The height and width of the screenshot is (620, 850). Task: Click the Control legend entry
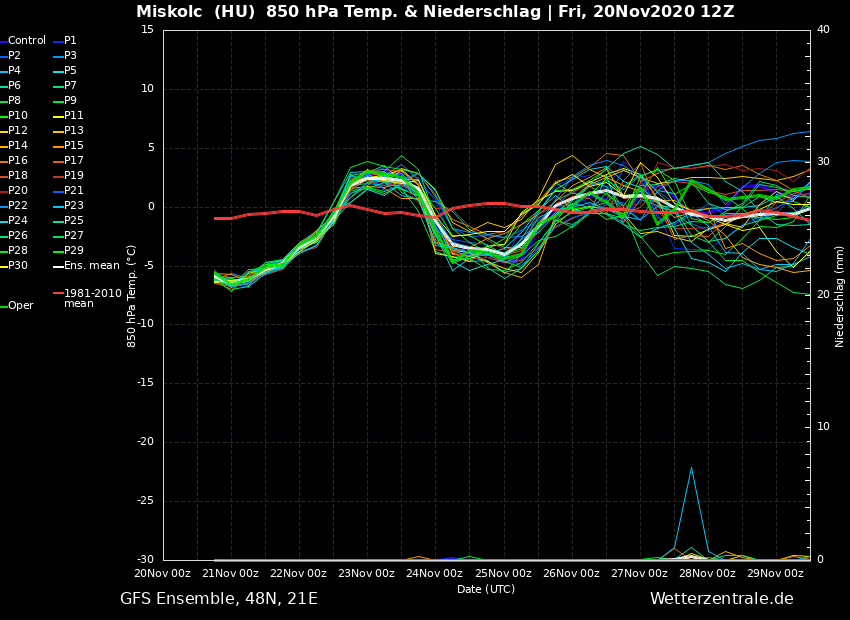pyautogui.click(x=27, y=41)
